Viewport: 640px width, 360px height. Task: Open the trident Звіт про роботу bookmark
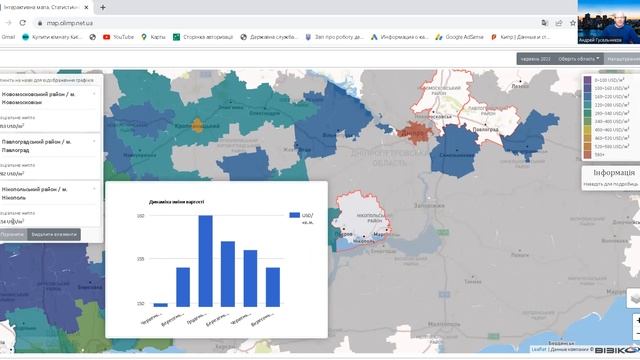pyautogui.click(x=334, y=37)
